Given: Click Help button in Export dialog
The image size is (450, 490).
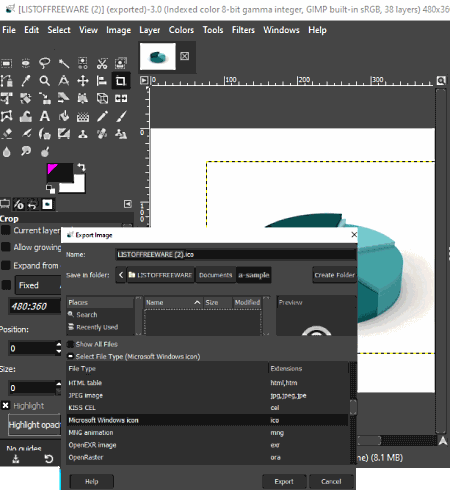Looking at the screenshot, I should pos(92,481).
